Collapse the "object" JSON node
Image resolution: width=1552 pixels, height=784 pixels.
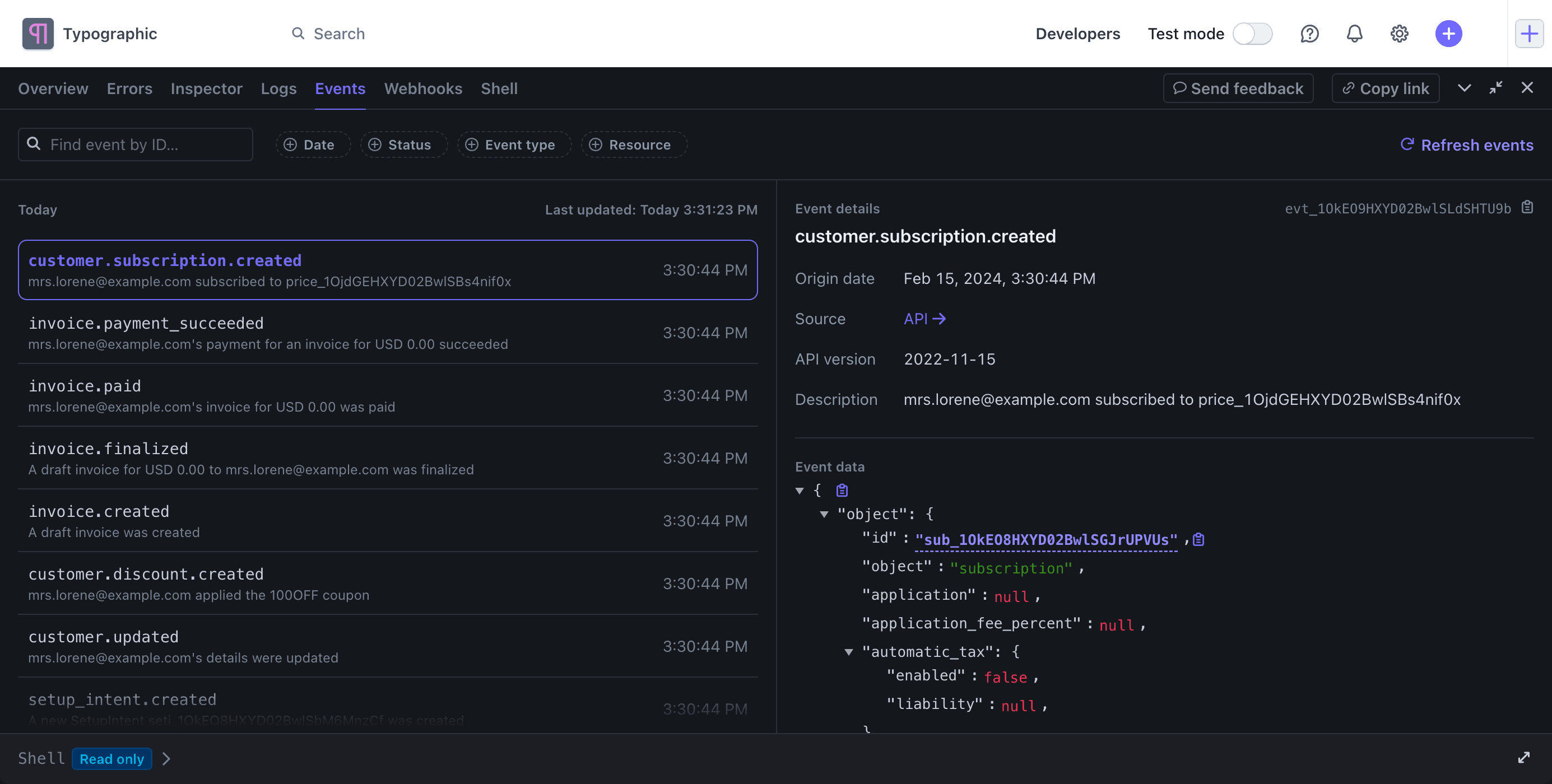click(x=824, y=514)
